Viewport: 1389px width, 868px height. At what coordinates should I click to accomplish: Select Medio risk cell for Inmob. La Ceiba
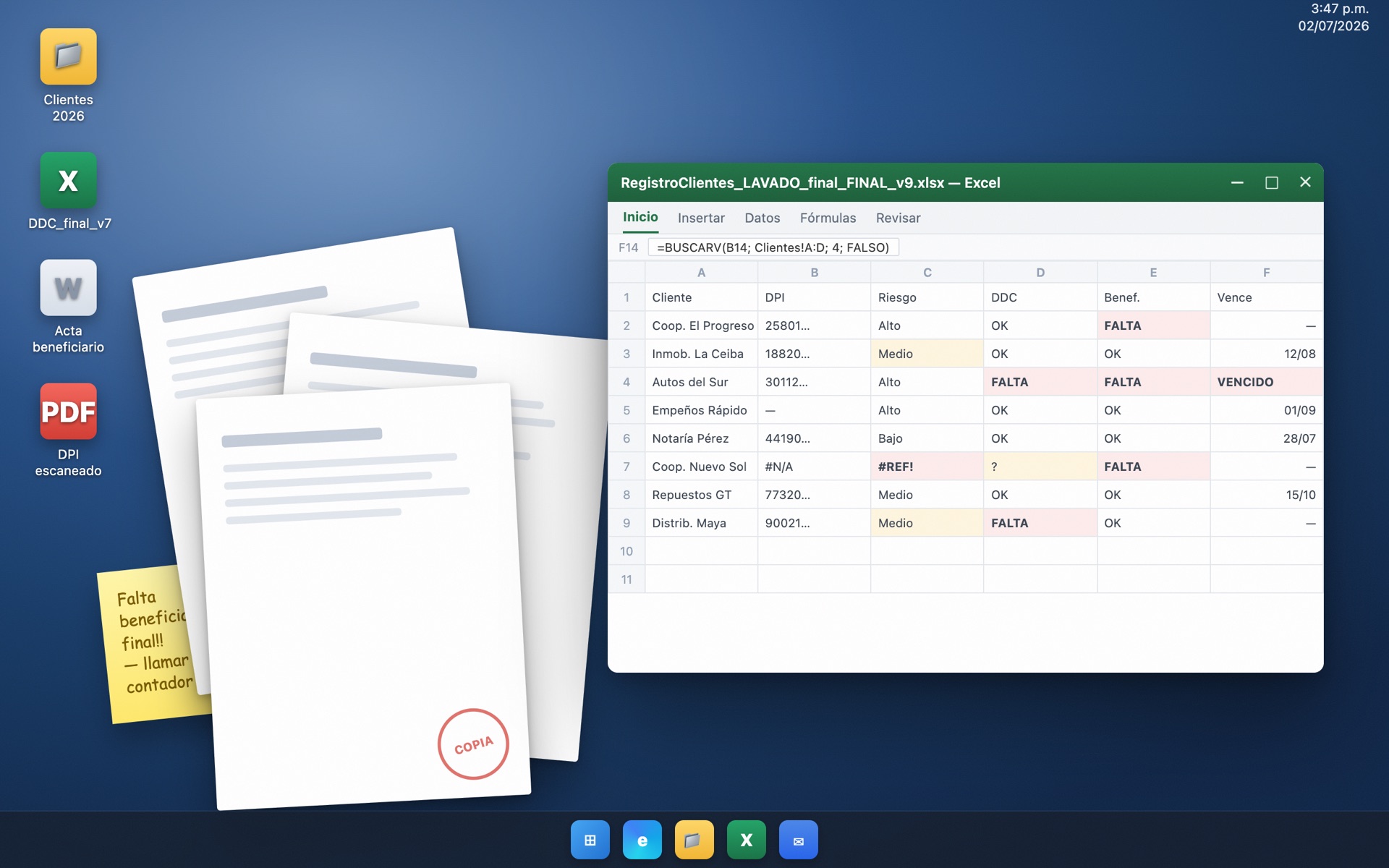(x=927, y=354)
